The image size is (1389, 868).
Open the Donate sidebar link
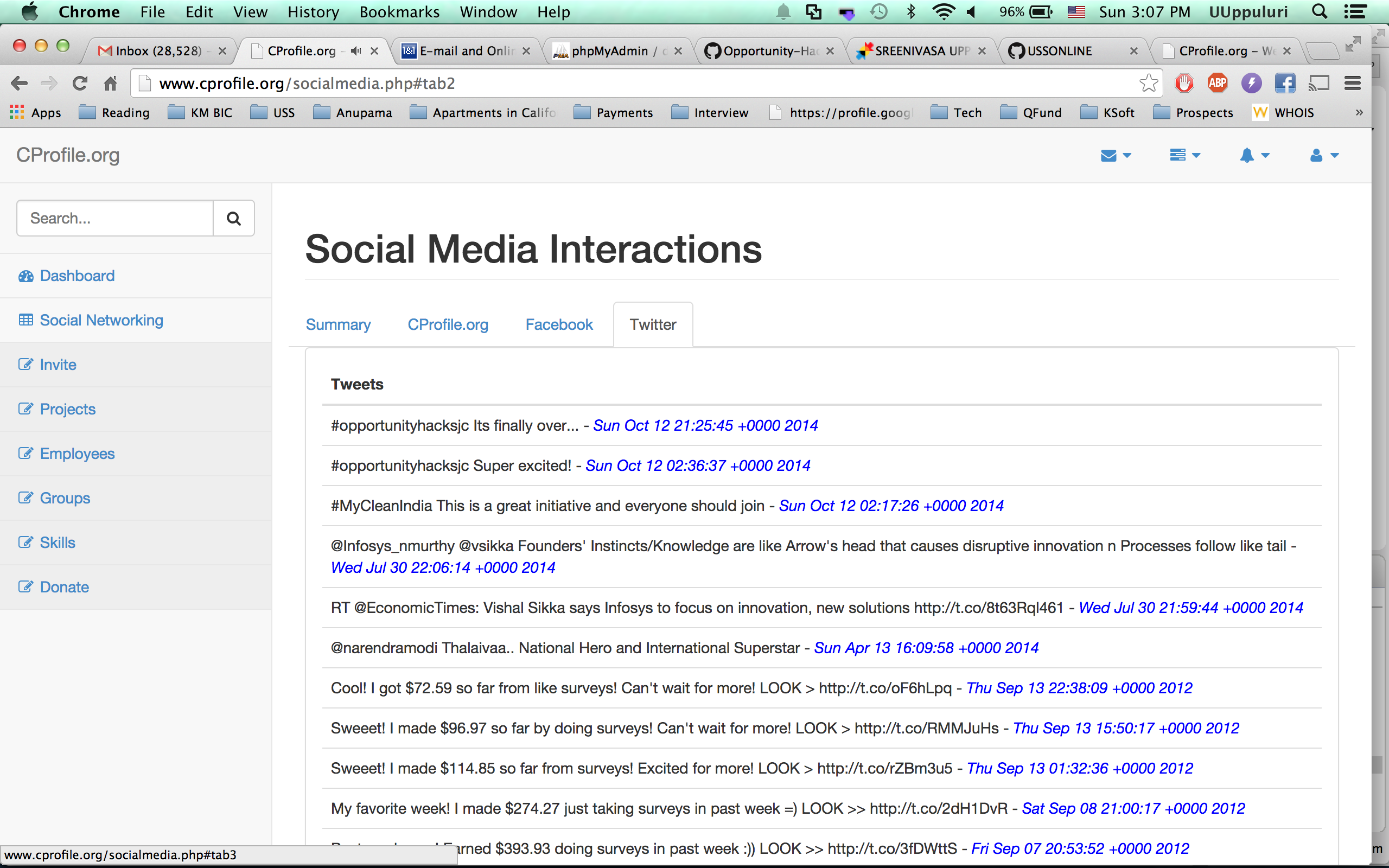pos(64,586)
